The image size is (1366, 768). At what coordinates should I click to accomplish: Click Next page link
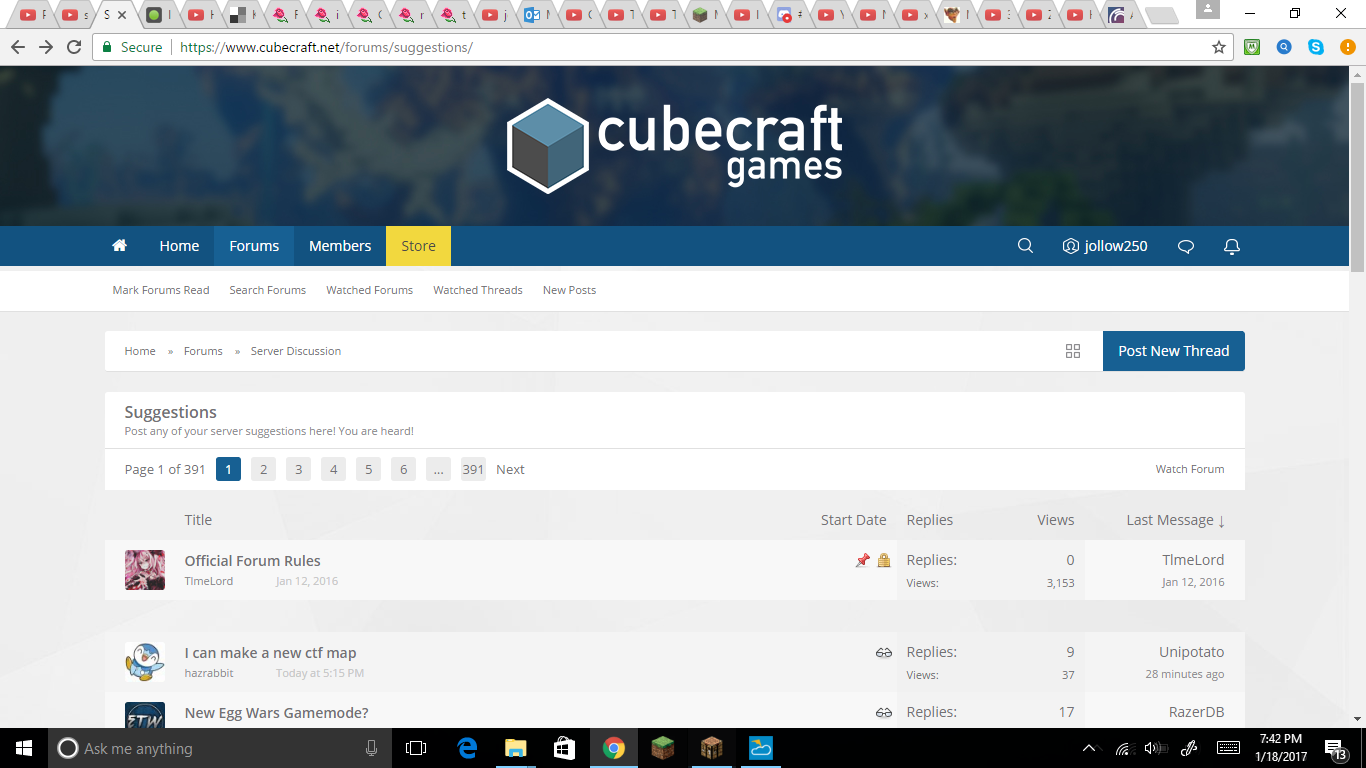(x=510, y=469)
